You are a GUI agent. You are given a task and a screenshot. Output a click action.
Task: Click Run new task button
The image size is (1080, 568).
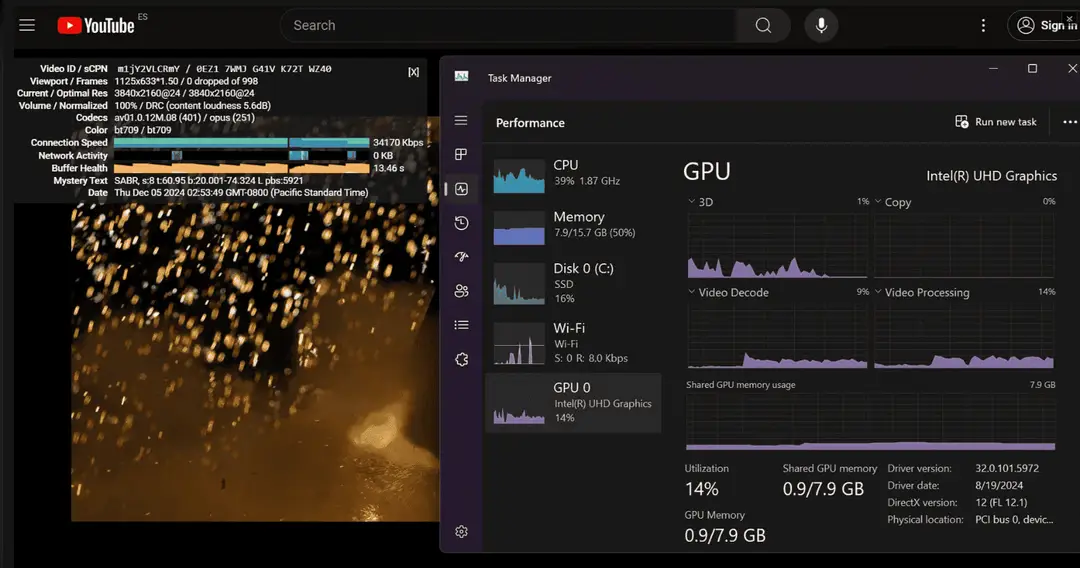tap(996, 122)
